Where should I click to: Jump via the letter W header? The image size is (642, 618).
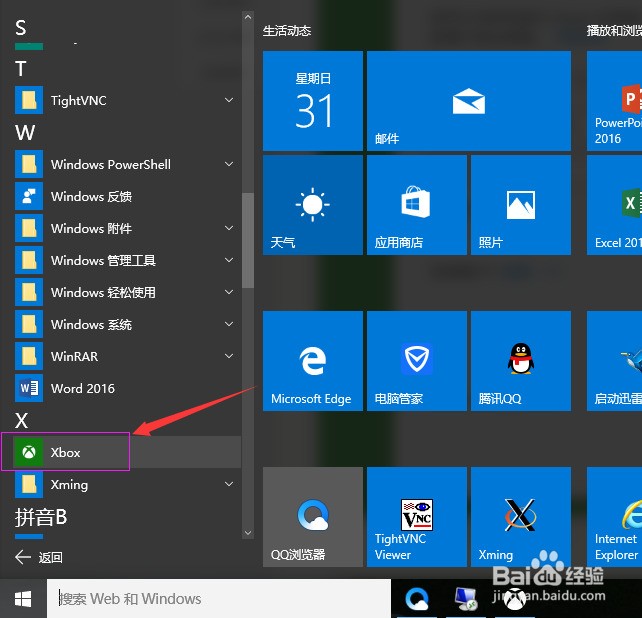(x=25, y=132)
